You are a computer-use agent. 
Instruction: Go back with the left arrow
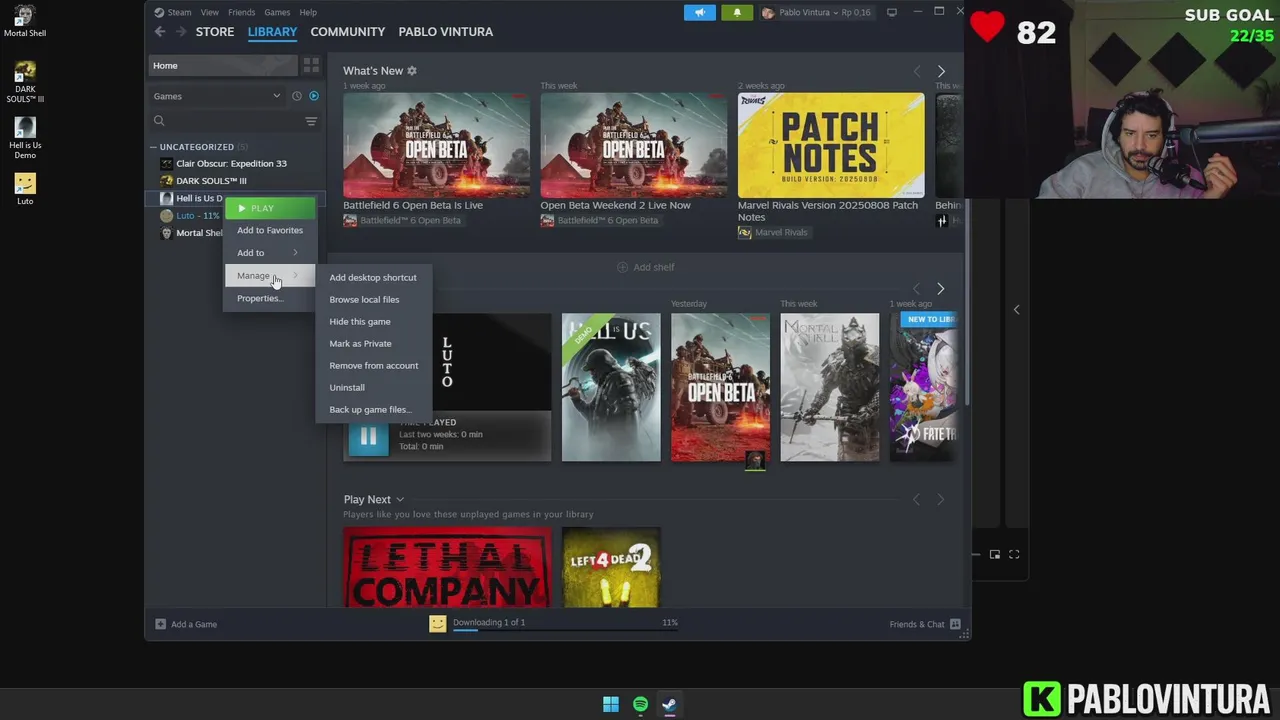[x=160, y=32]
